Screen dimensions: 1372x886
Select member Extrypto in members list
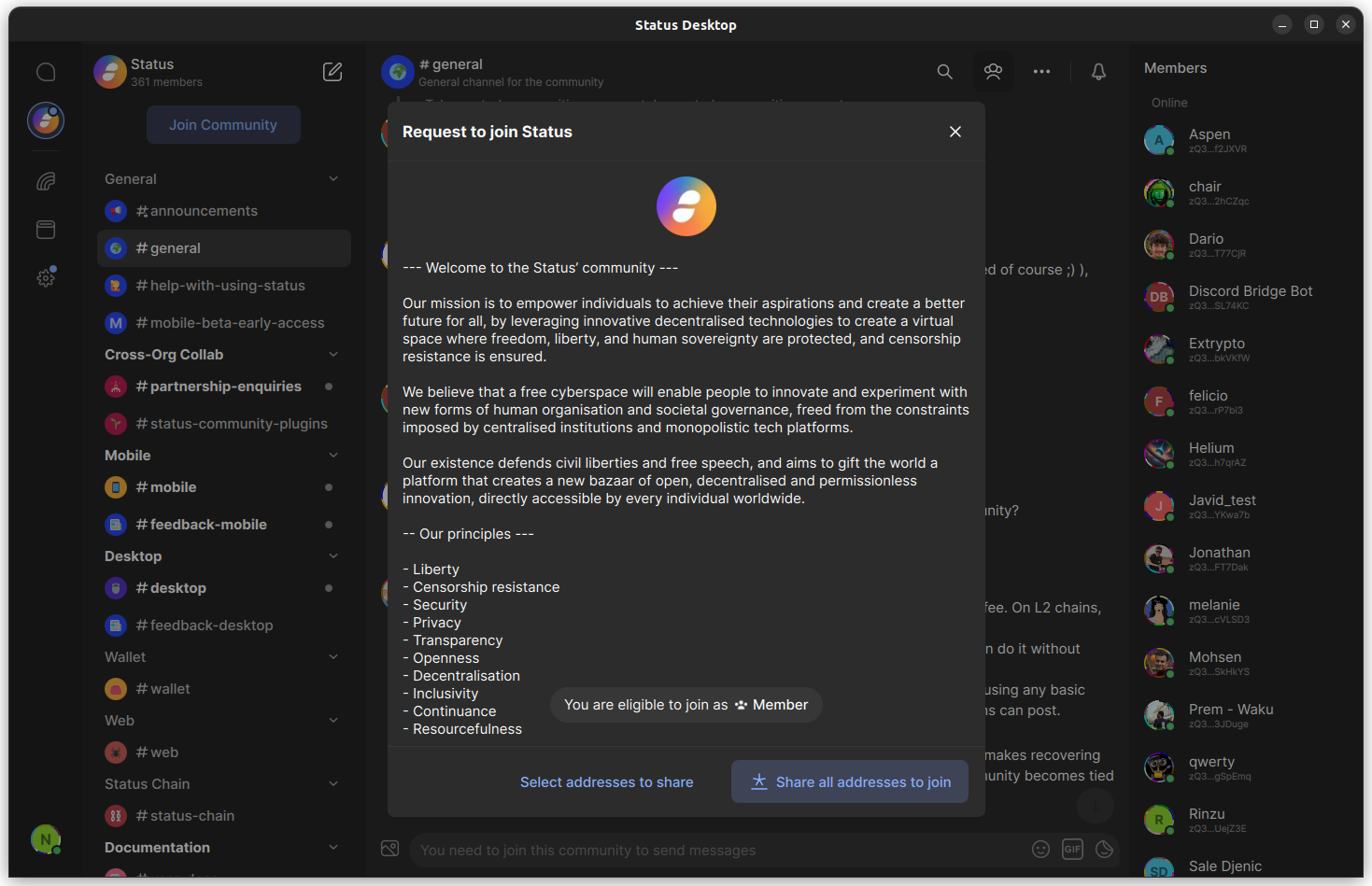point(1246,349)
